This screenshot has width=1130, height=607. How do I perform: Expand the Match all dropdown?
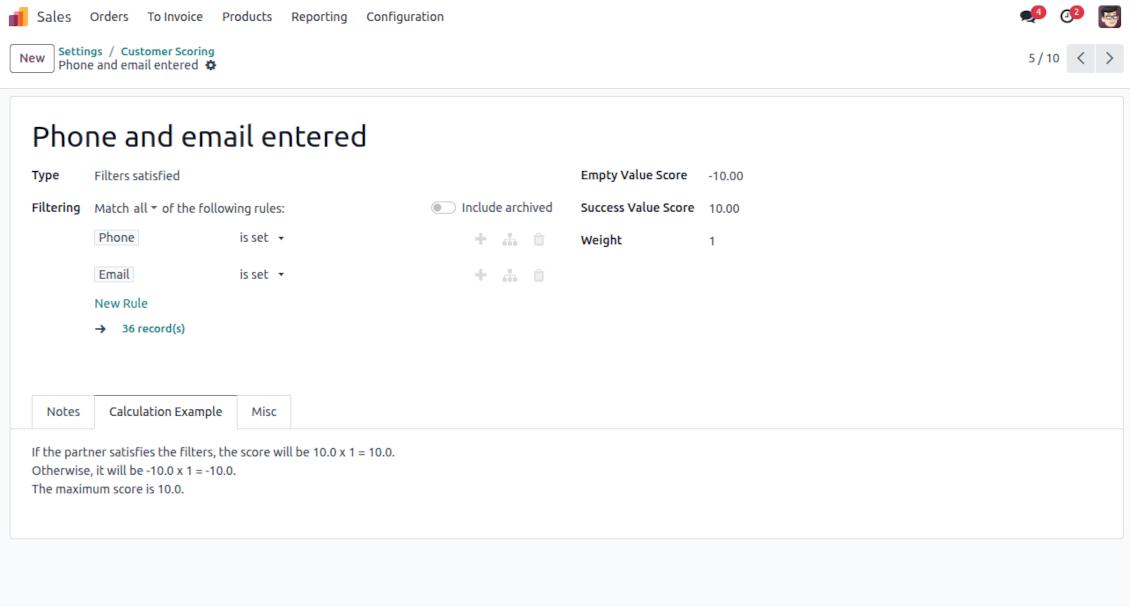(145, 208)
